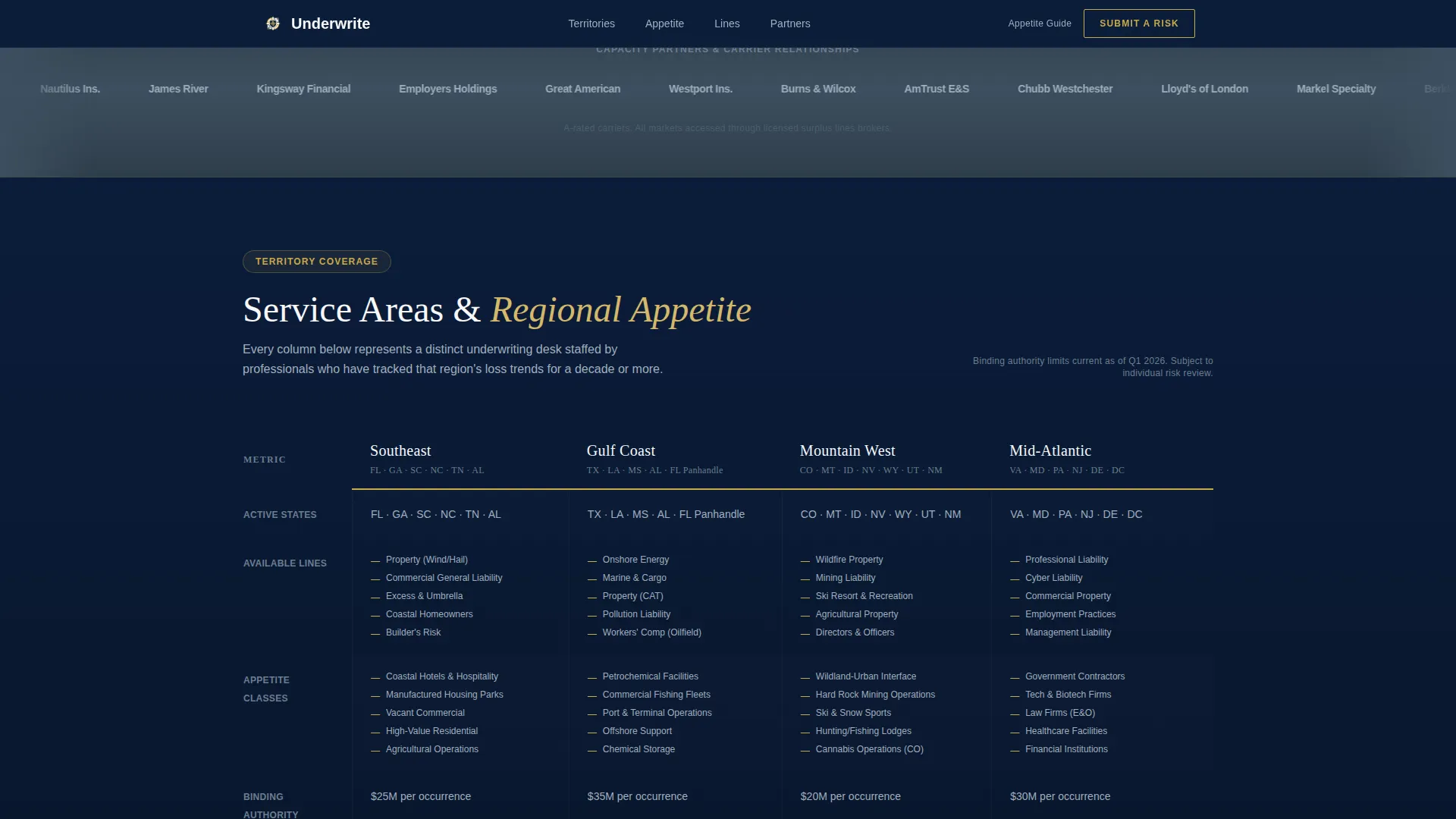The image size is (1456, 819).
Task: Select Petrochemical Facilities class
Action: point(651,676)
